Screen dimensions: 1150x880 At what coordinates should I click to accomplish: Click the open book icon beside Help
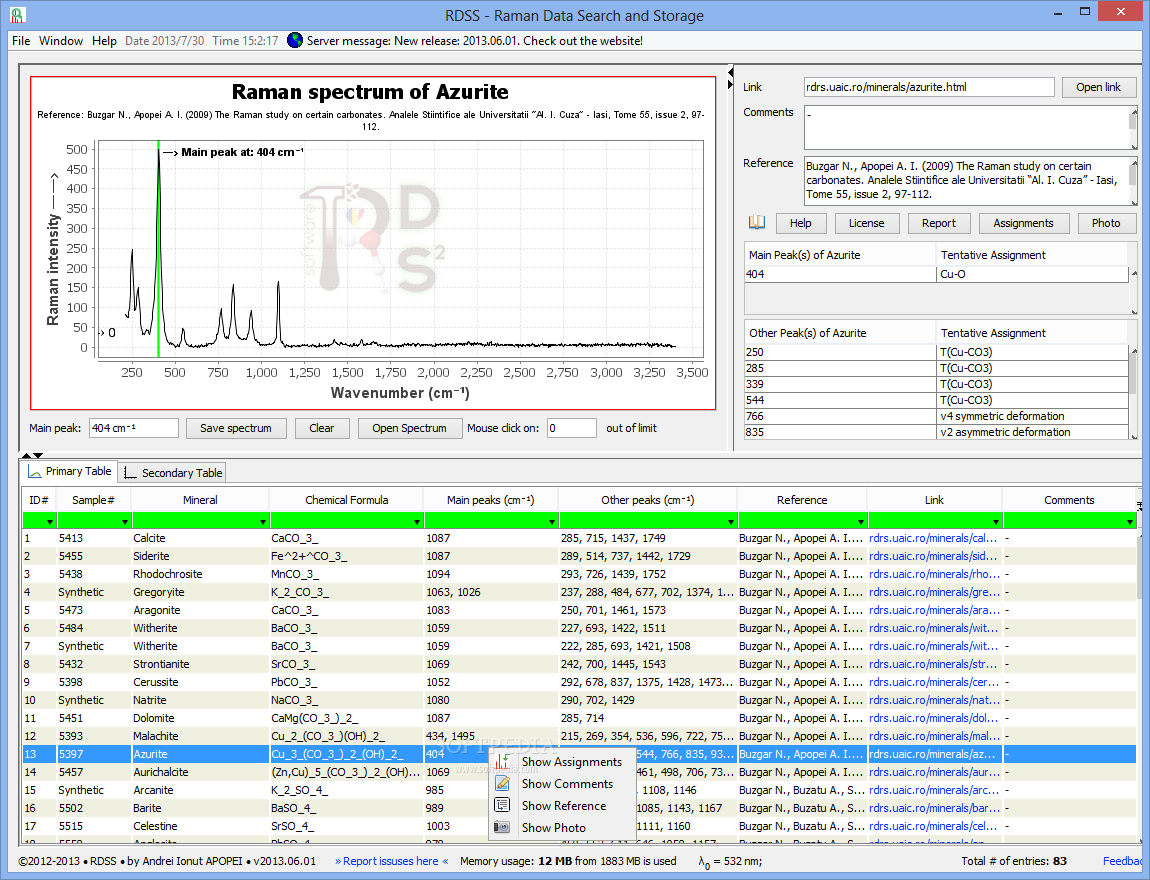757,223
